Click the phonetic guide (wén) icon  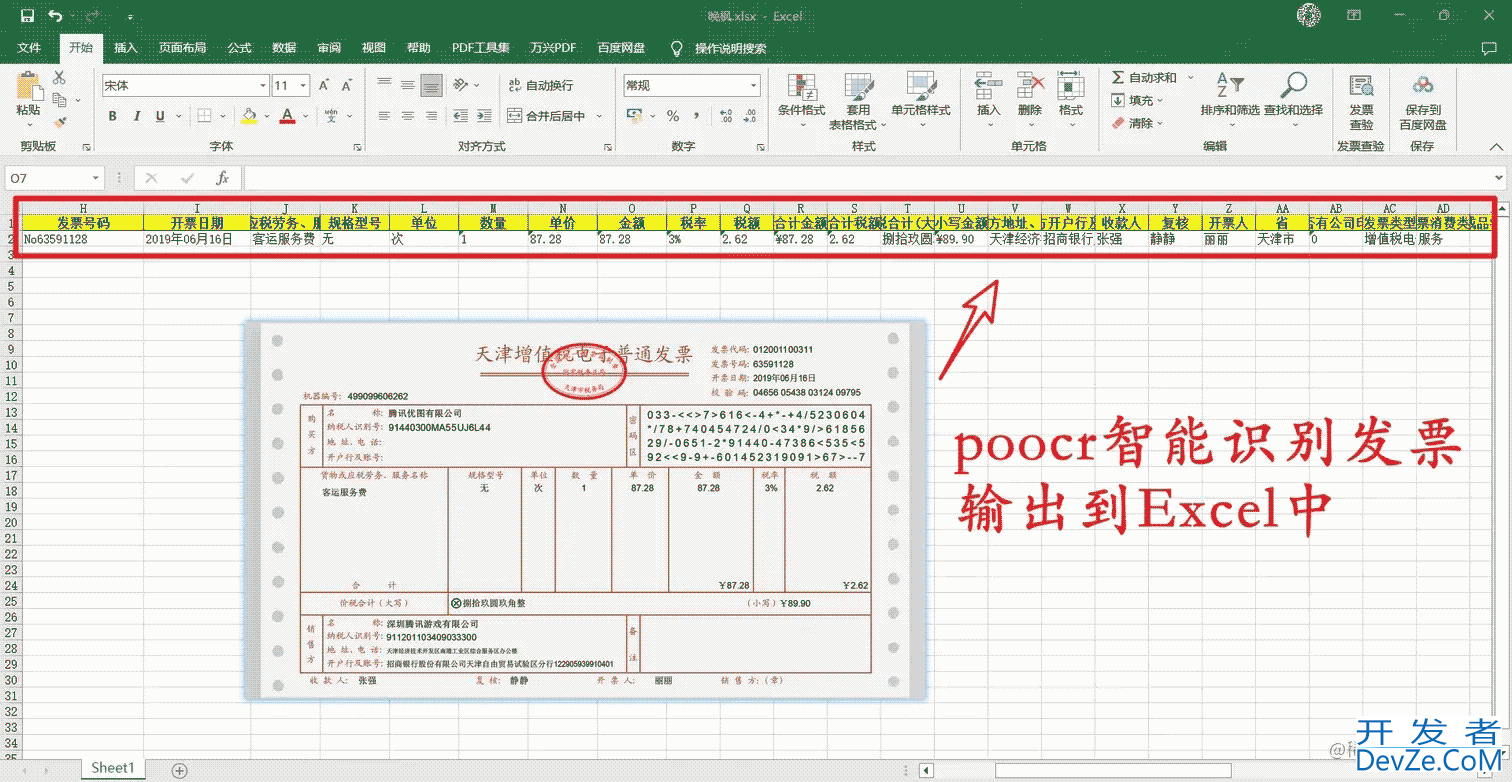(x=329, y=116)
